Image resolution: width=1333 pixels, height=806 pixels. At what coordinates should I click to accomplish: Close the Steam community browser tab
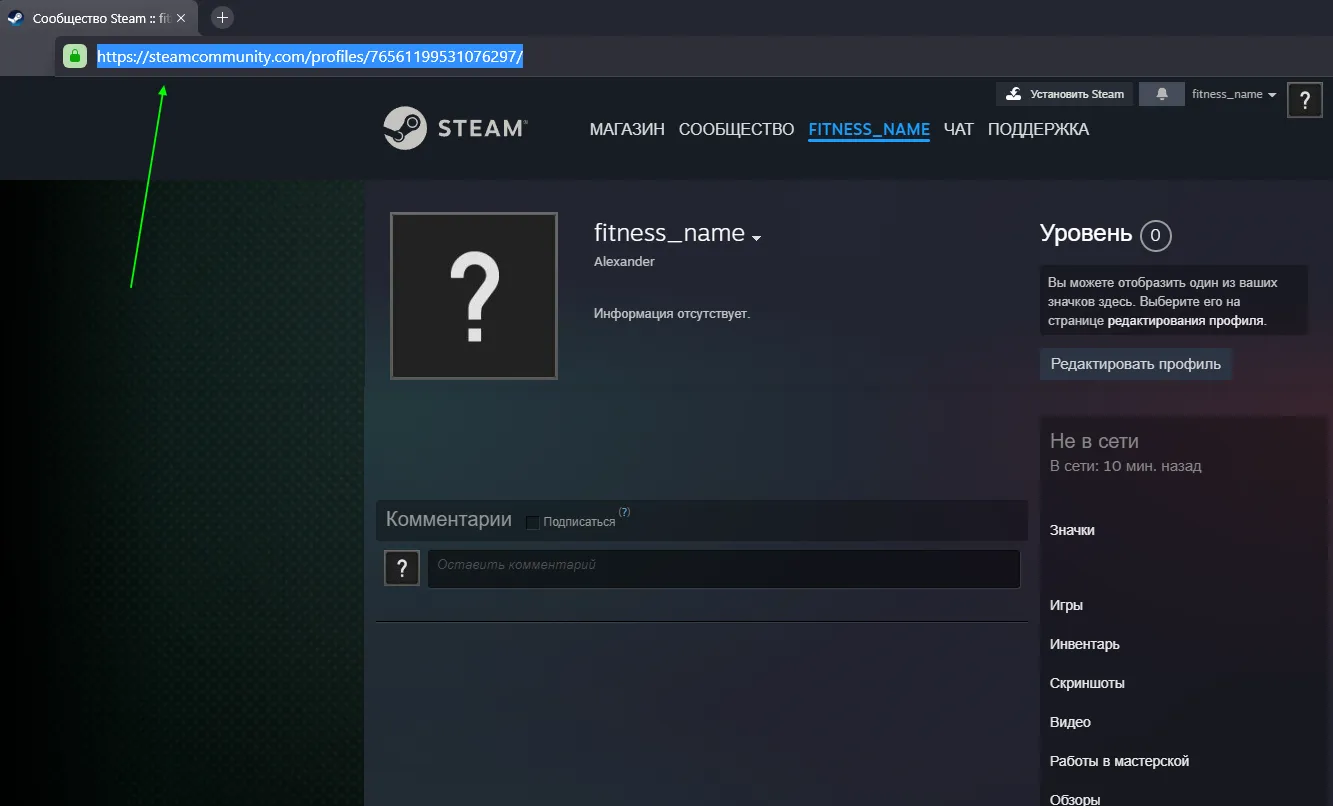[181, 18]
